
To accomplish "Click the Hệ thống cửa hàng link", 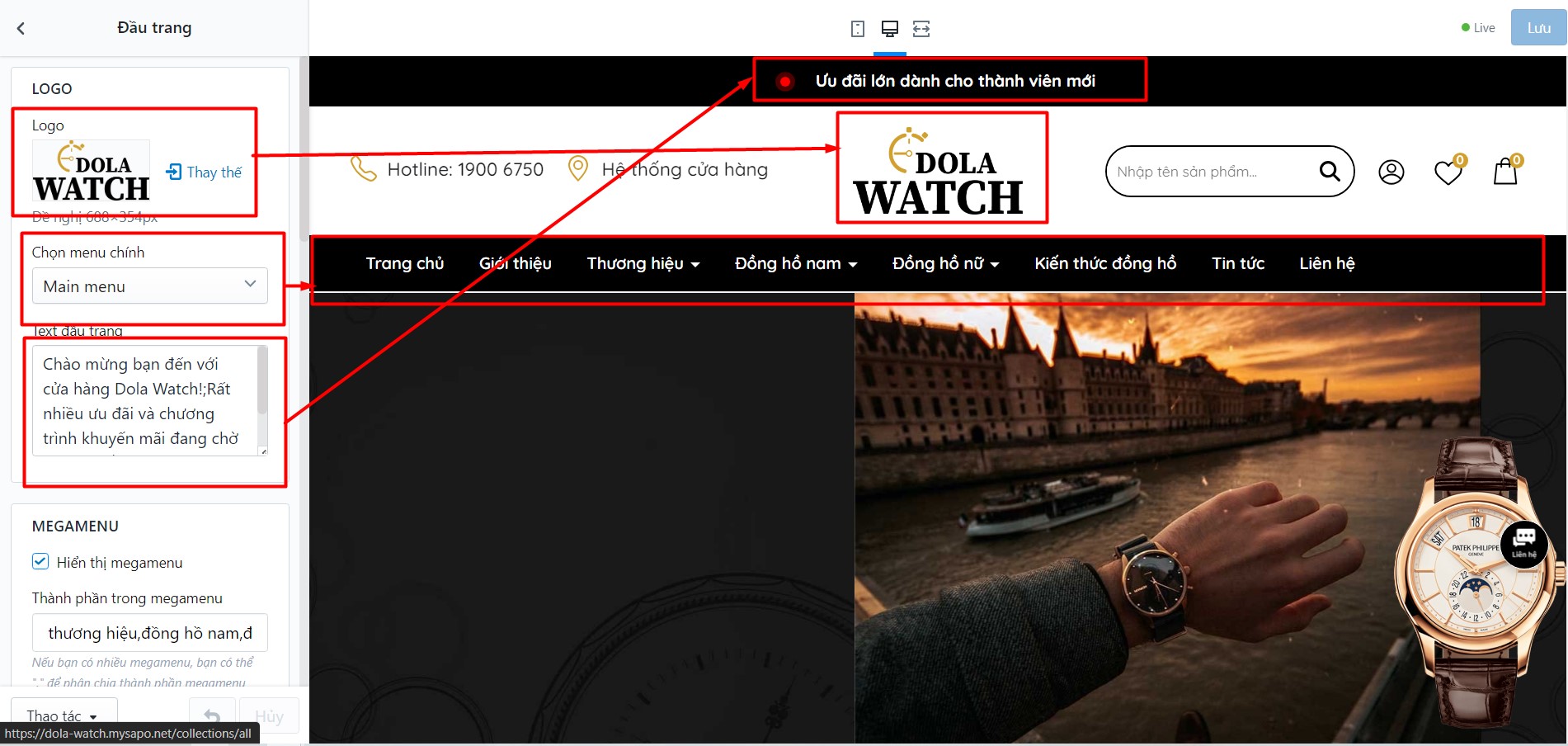I will point(685,169).
